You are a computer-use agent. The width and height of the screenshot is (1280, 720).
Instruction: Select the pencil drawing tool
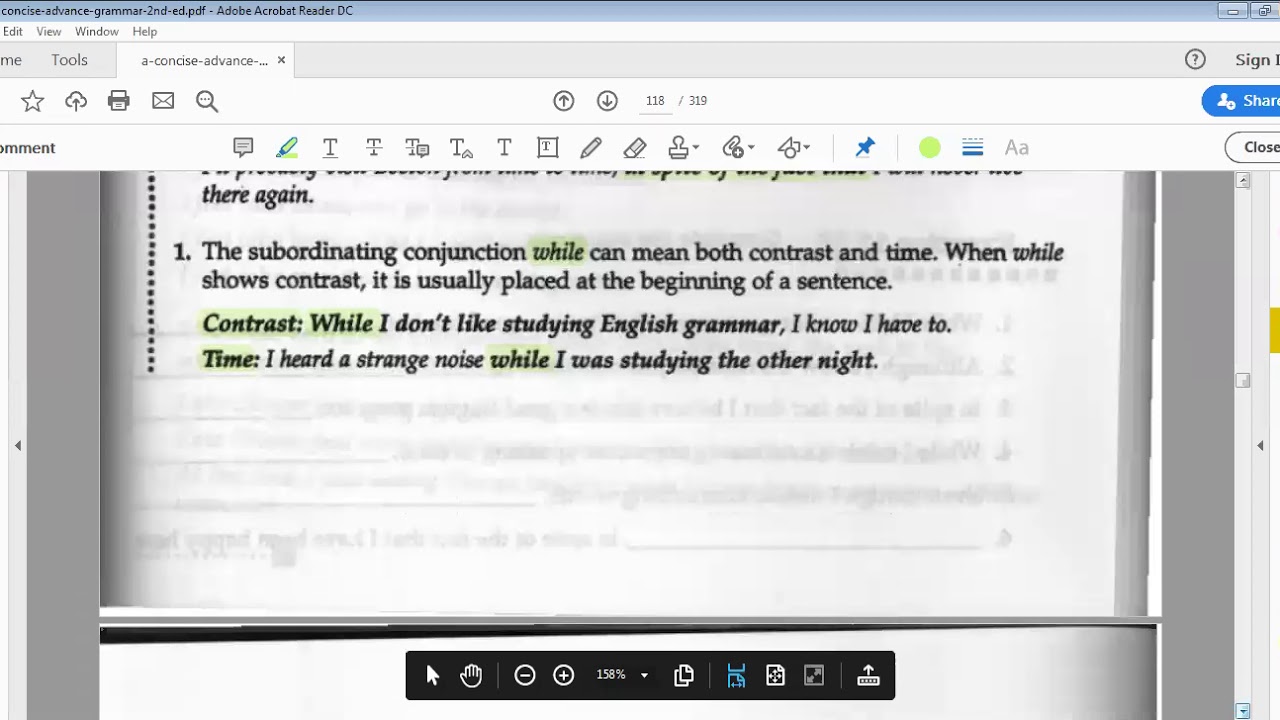tap(591, 148)
